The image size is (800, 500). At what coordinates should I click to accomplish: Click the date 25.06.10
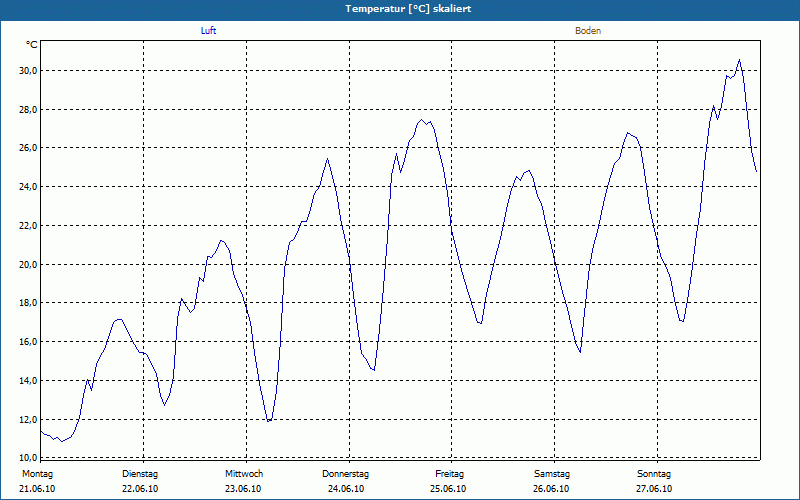pos(448,489)
